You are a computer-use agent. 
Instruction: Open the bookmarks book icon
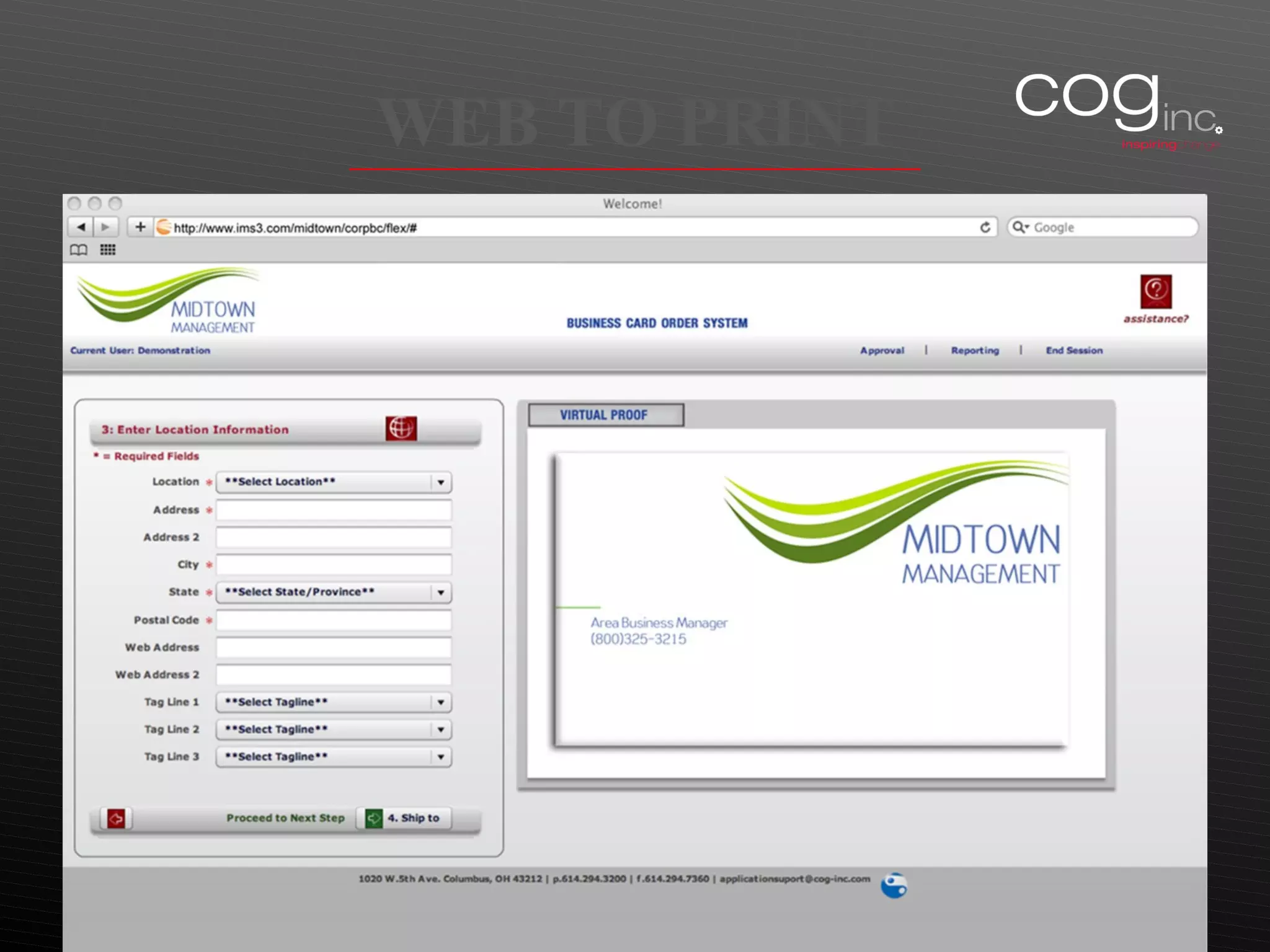tap(79, 250)
